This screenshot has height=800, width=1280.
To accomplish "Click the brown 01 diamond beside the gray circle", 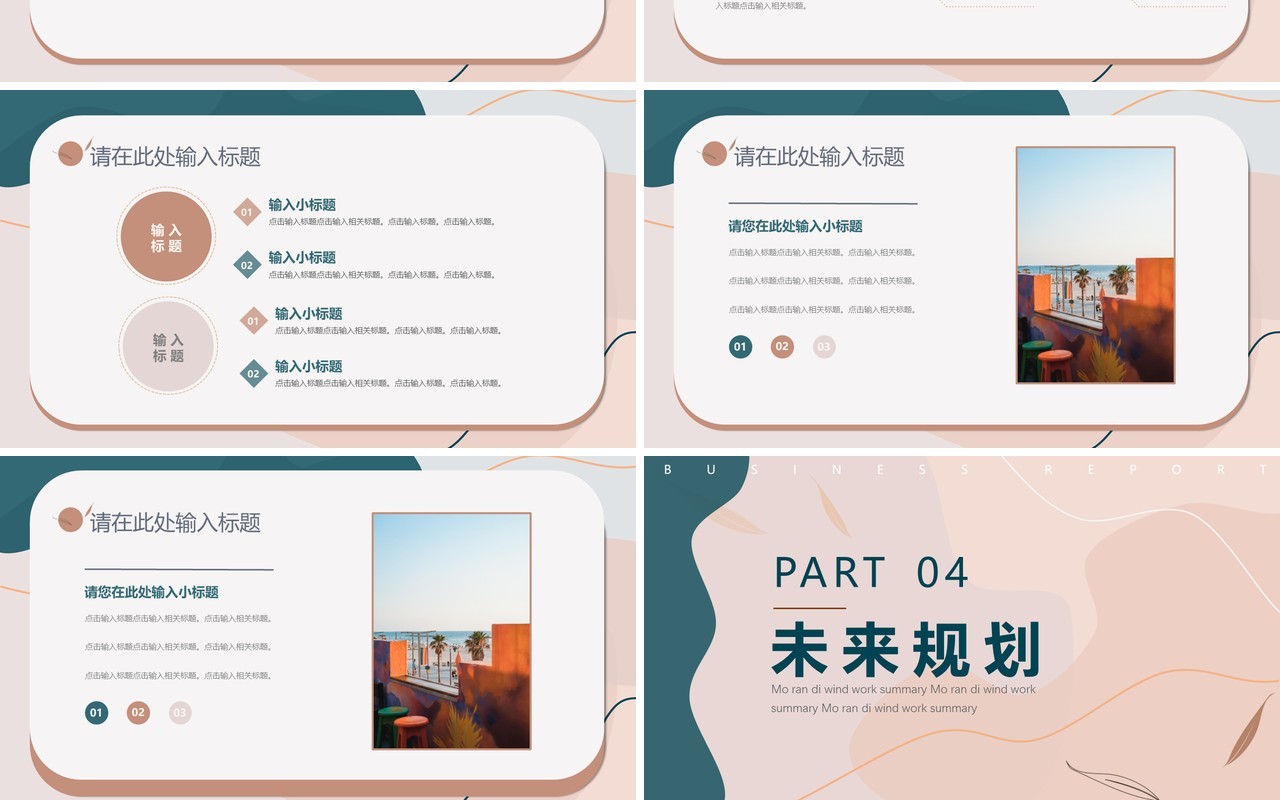I will pos(253,321).
